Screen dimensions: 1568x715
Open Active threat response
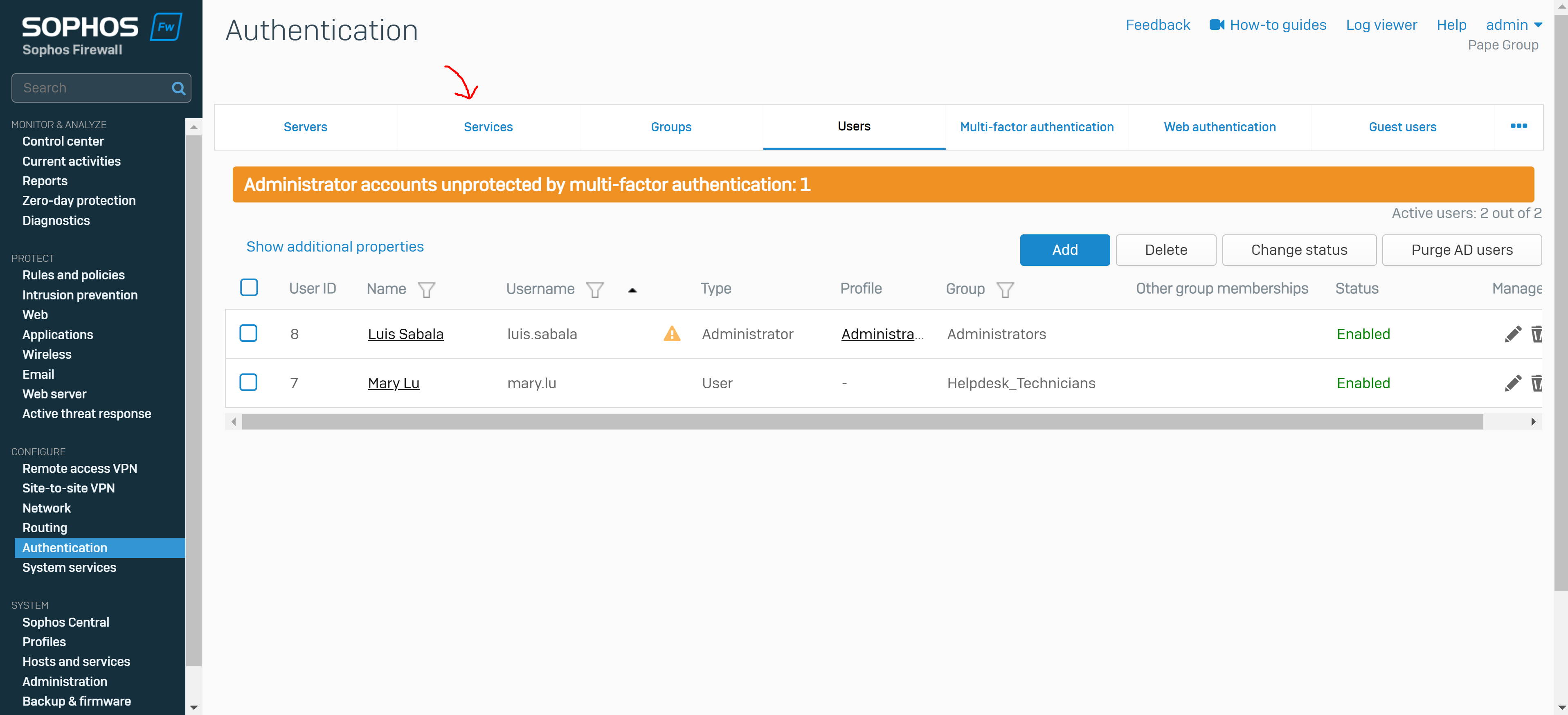coord(86,414)
